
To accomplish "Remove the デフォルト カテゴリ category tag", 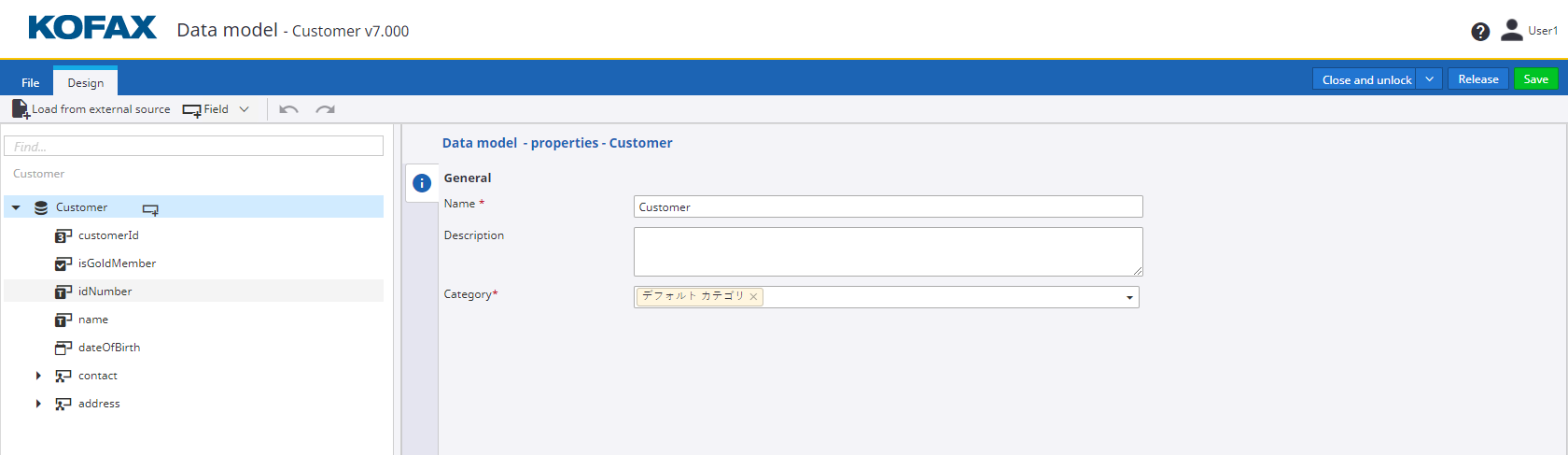I will point(753,297).
